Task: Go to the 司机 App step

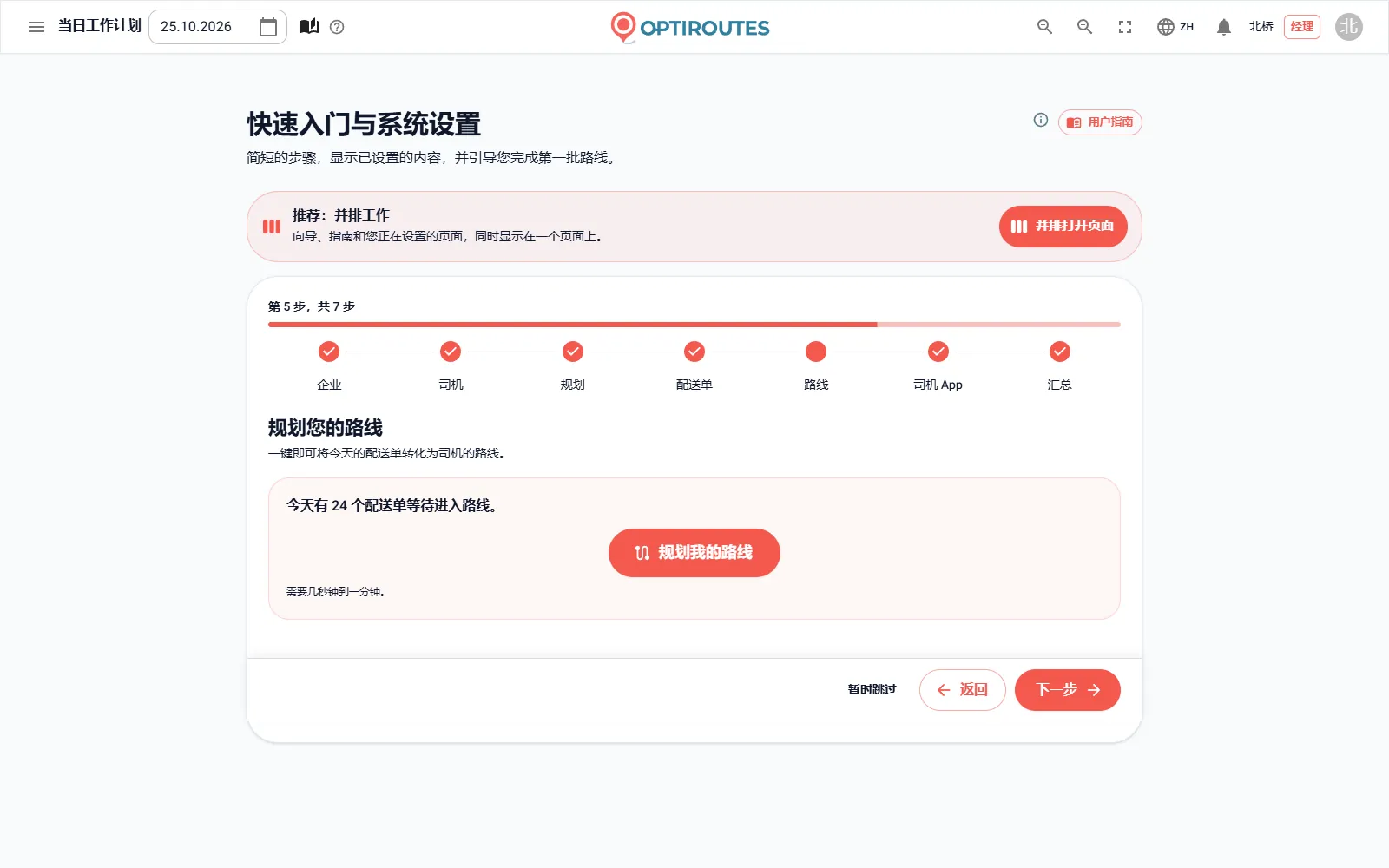Action: 938,365
